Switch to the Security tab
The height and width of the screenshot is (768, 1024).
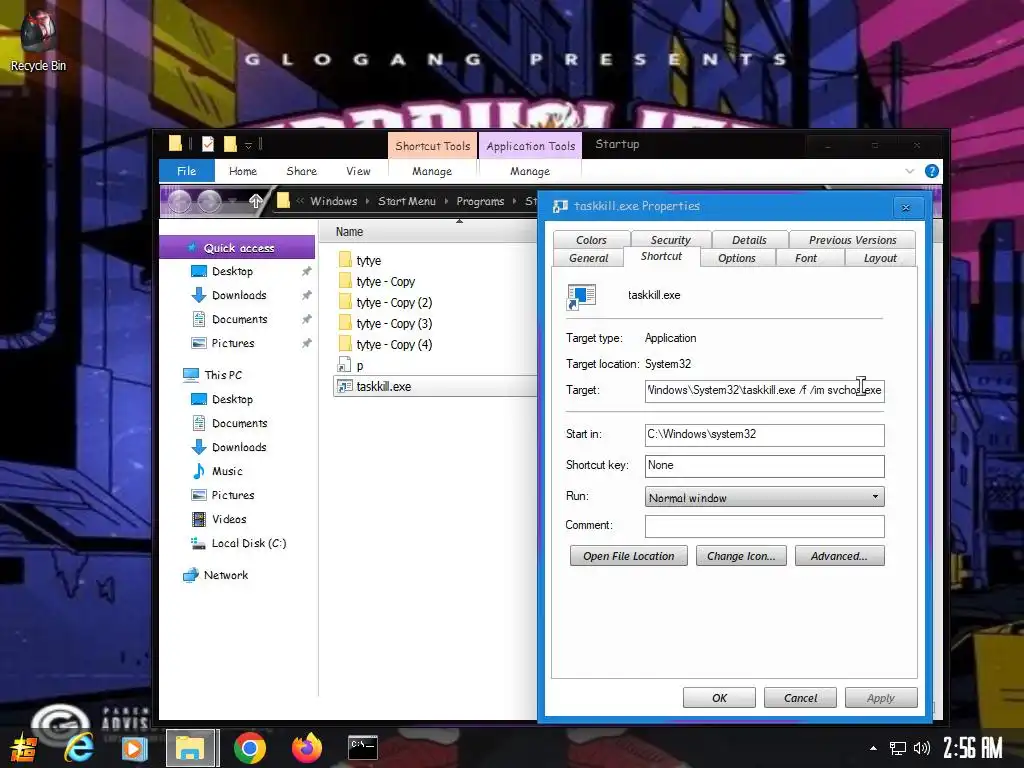(x=671, y=240)
